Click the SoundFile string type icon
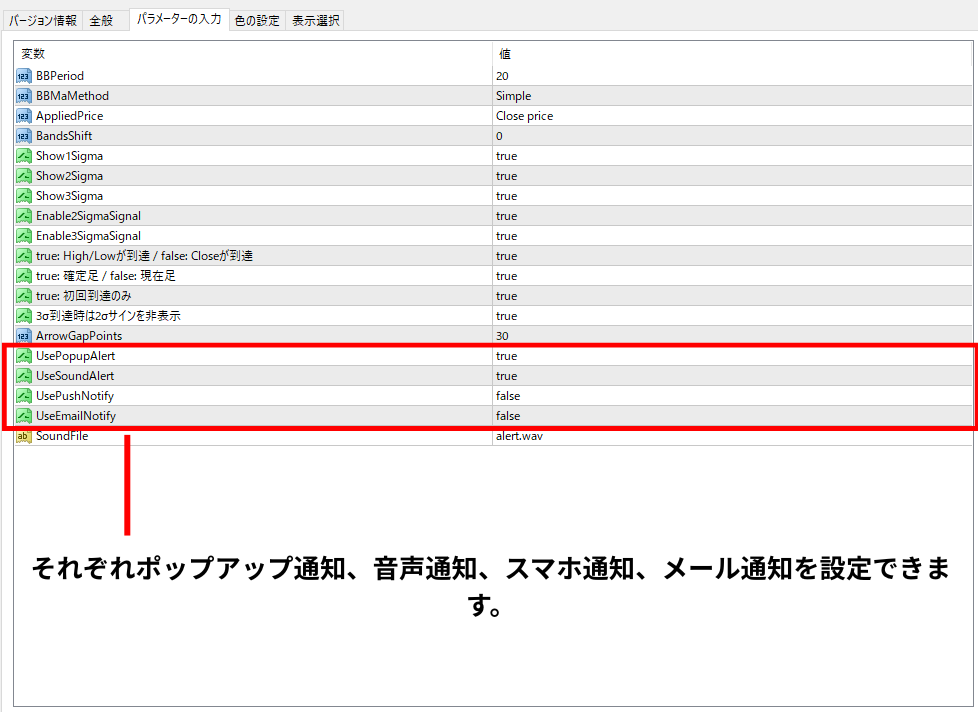This screenshot has height=712, width=978. coord(24,436)
